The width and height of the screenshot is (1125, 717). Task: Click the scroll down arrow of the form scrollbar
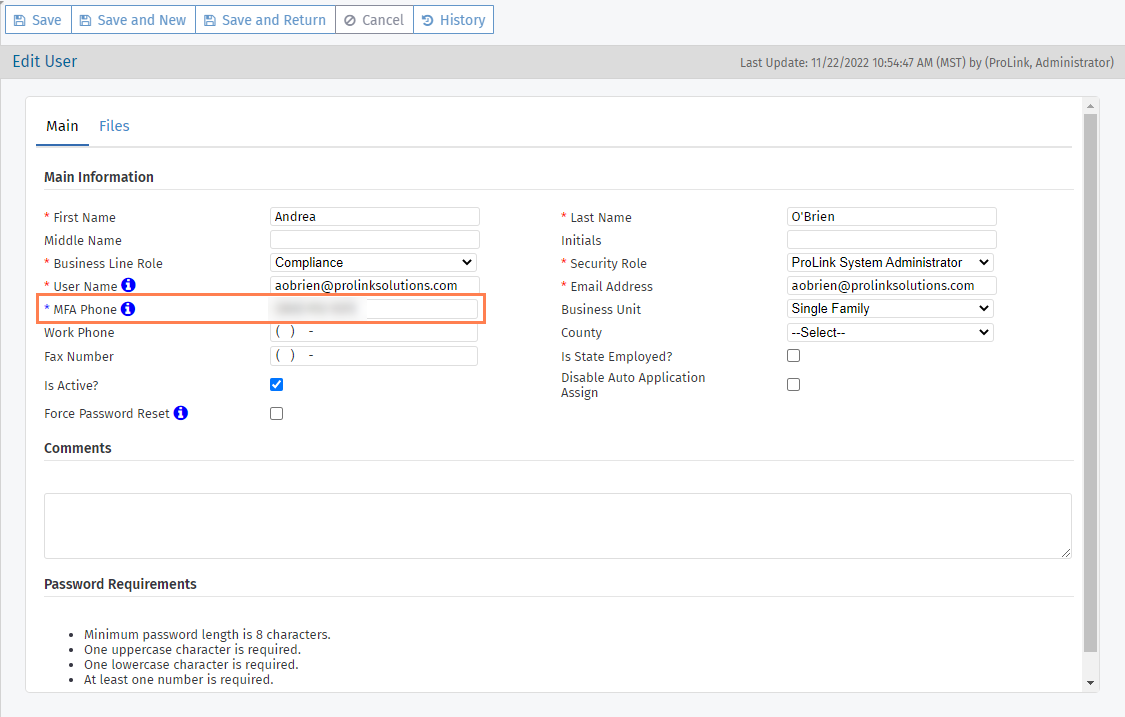1090,682
